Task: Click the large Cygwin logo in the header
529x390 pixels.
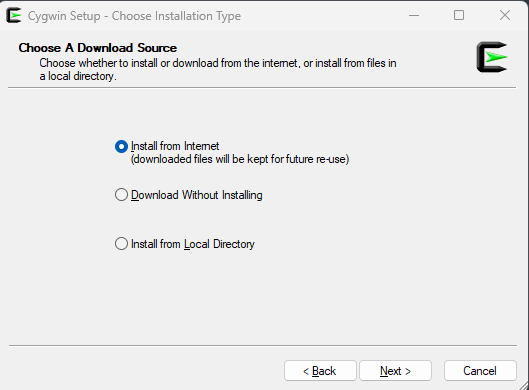Action: [x=492, y=57]
